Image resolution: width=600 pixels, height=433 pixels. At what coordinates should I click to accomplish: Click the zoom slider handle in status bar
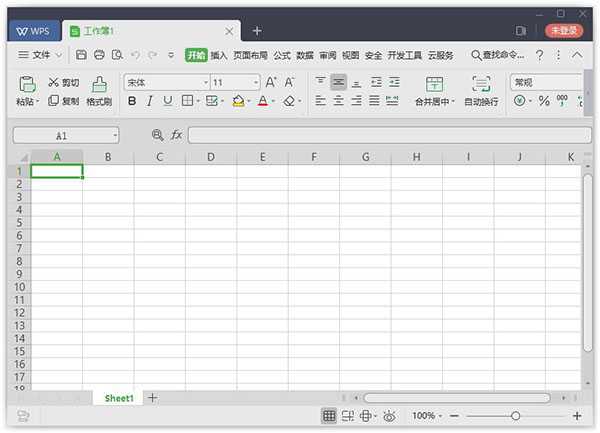point(515,415)
